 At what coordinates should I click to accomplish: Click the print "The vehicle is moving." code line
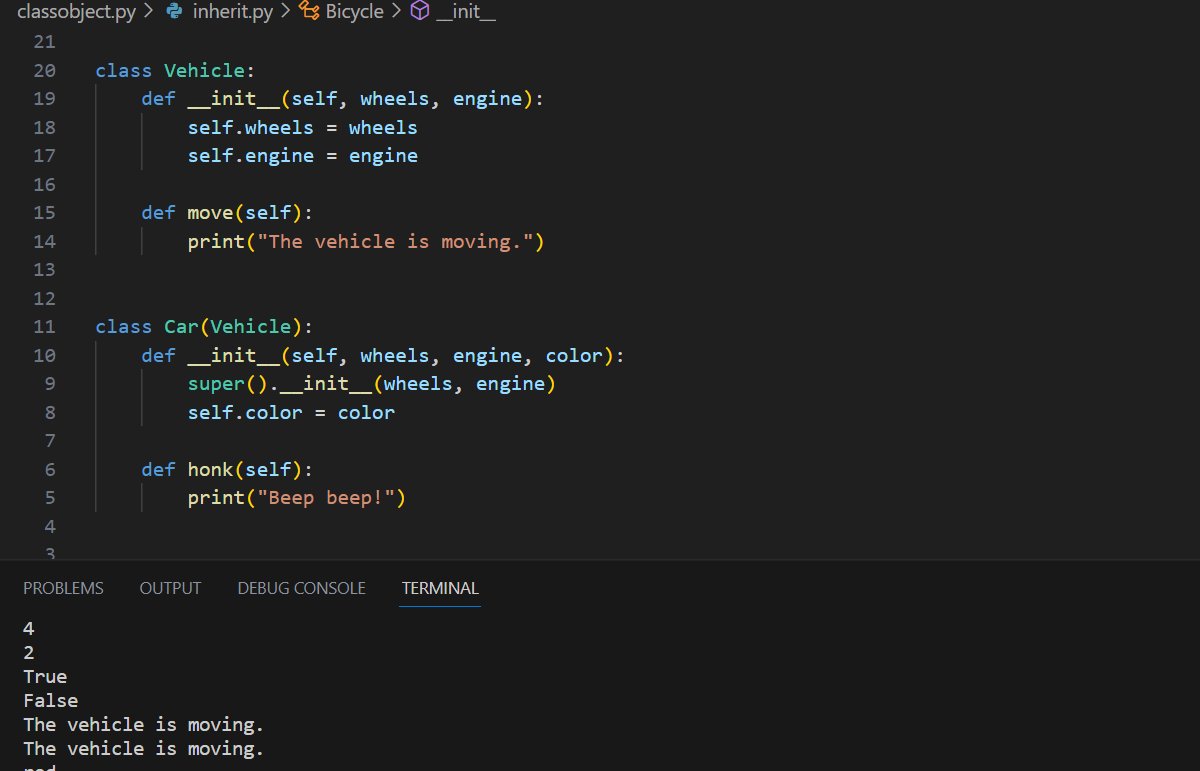coord(366,241)
